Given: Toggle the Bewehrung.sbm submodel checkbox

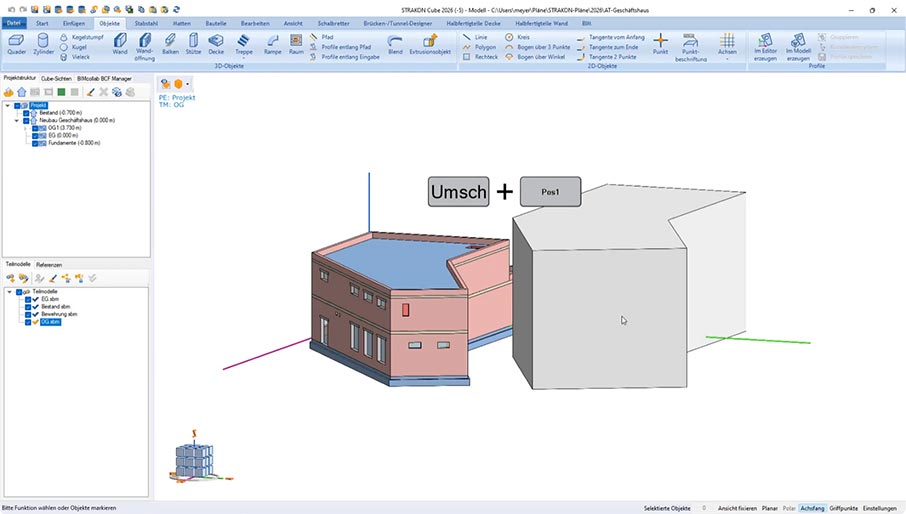Looking at the screenshot, I should pos(29,314).
